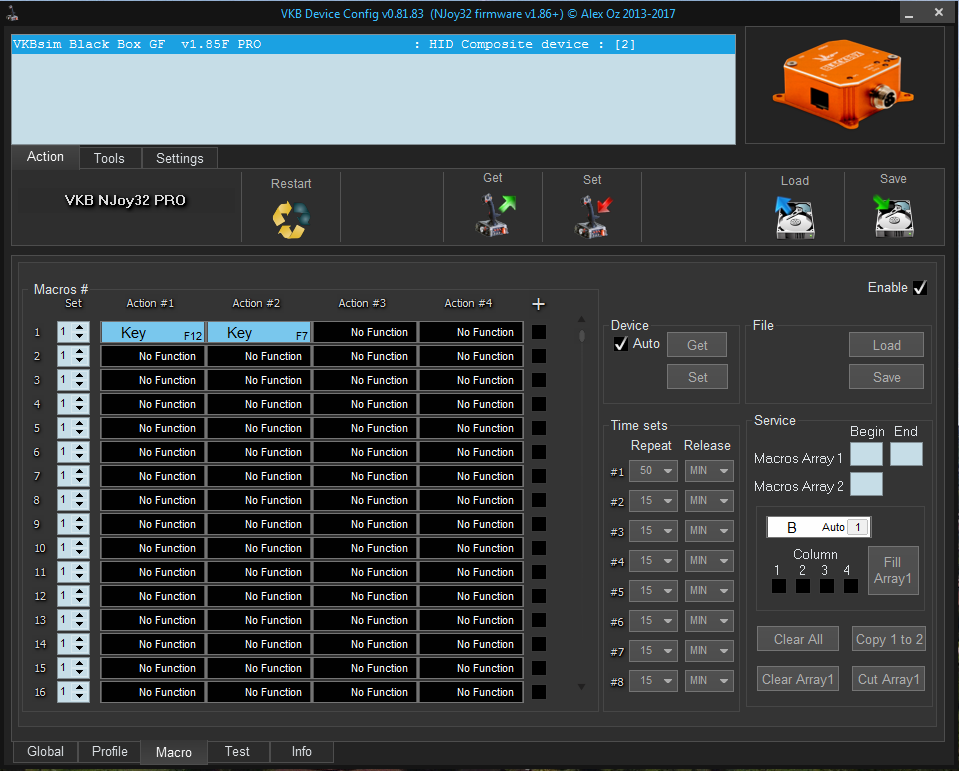Click the orange Black Box device image
Viewport: 959px width, 771px height.
pyautogui.click(x=844, y=84)
